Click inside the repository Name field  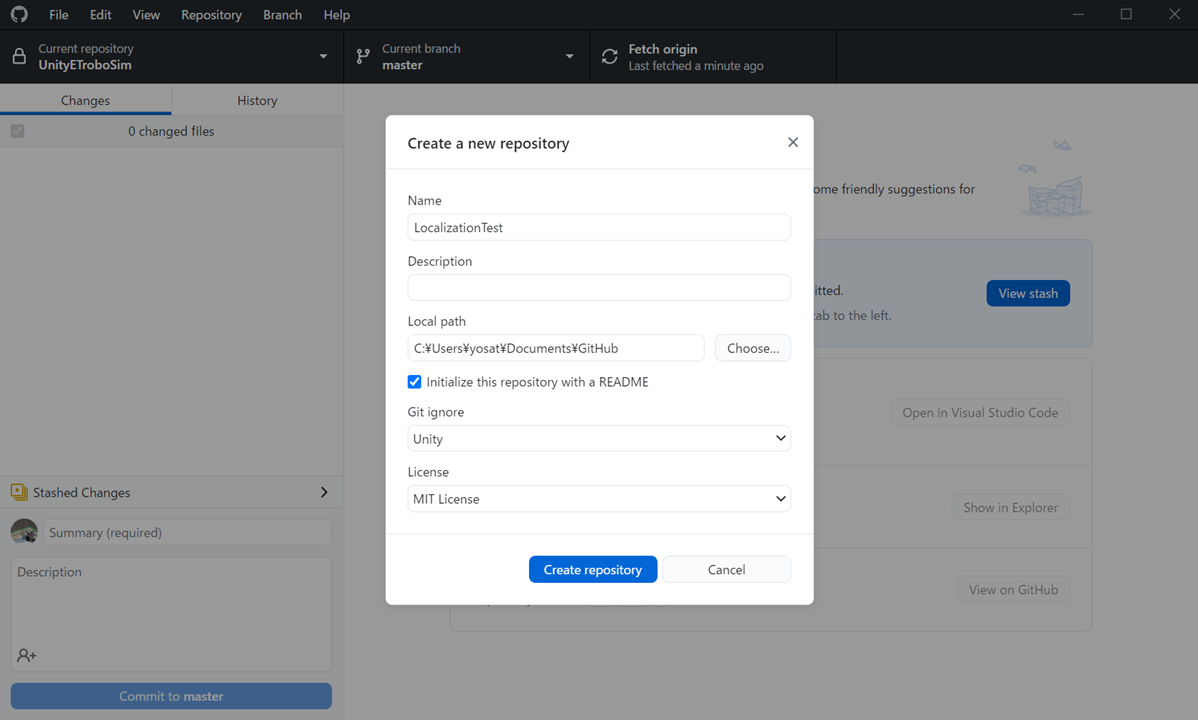598,227
